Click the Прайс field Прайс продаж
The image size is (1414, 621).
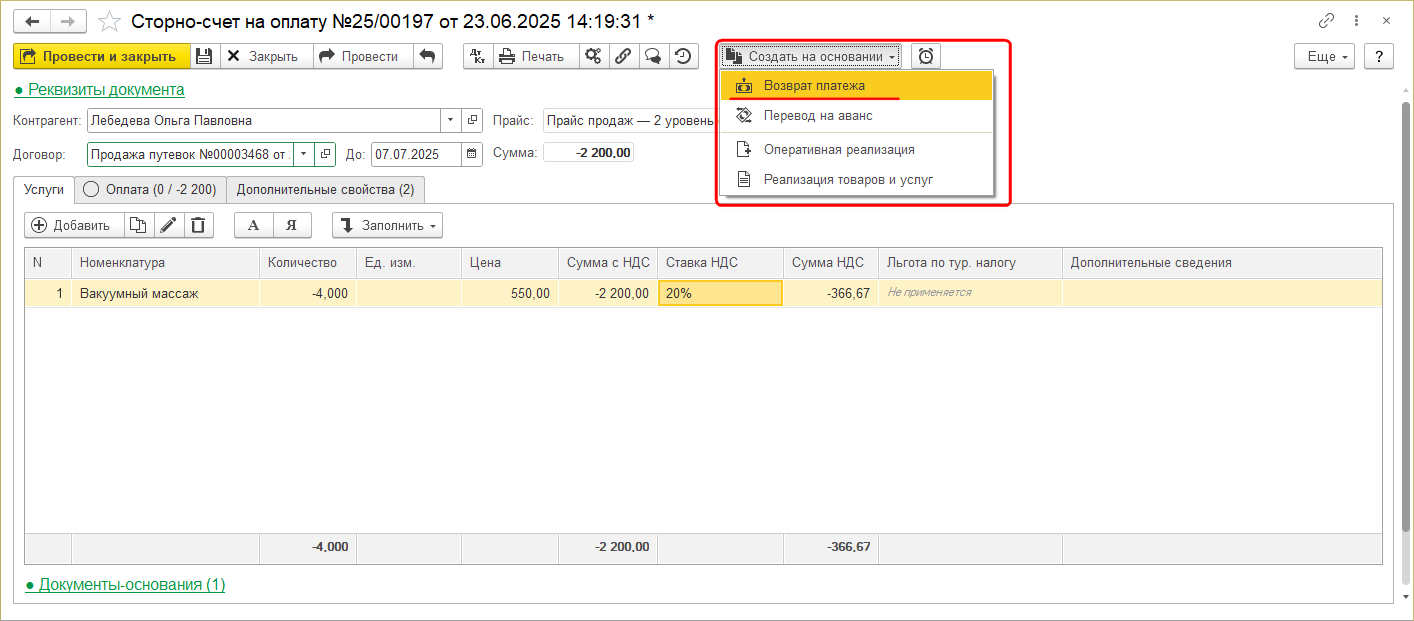[630, 120]
